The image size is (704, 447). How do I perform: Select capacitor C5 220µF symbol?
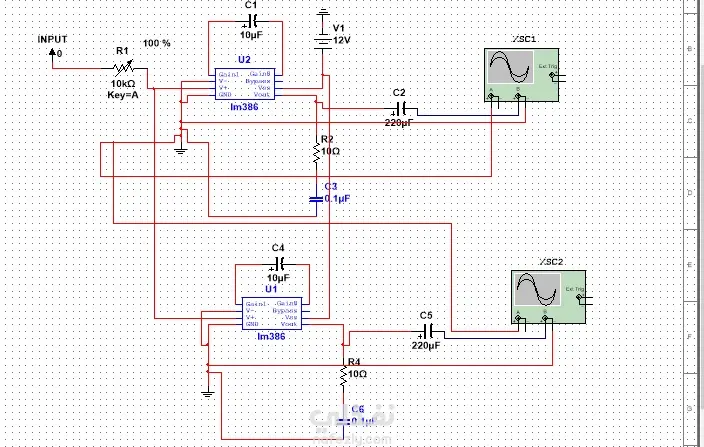(x=428, y=332)
